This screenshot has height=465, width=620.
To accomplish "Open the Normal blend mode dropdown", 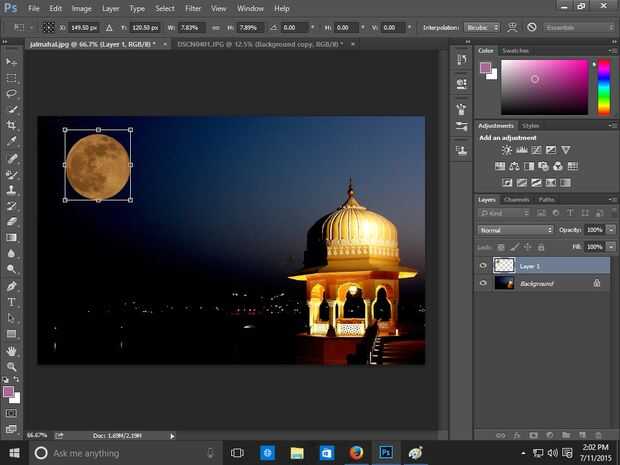I will point(515,229).
